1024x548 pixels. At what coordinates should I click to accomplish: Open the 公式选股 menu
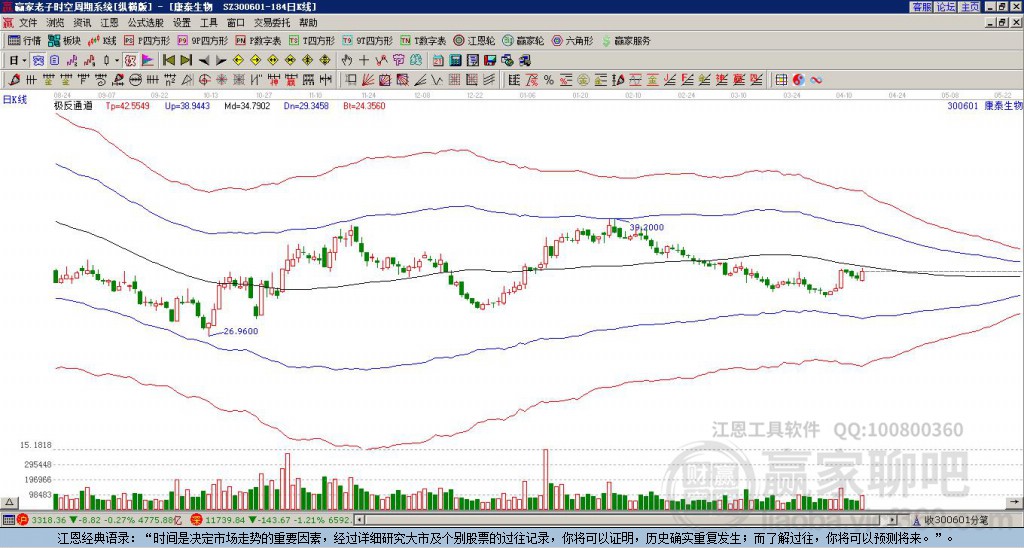(x=146, y=23)
